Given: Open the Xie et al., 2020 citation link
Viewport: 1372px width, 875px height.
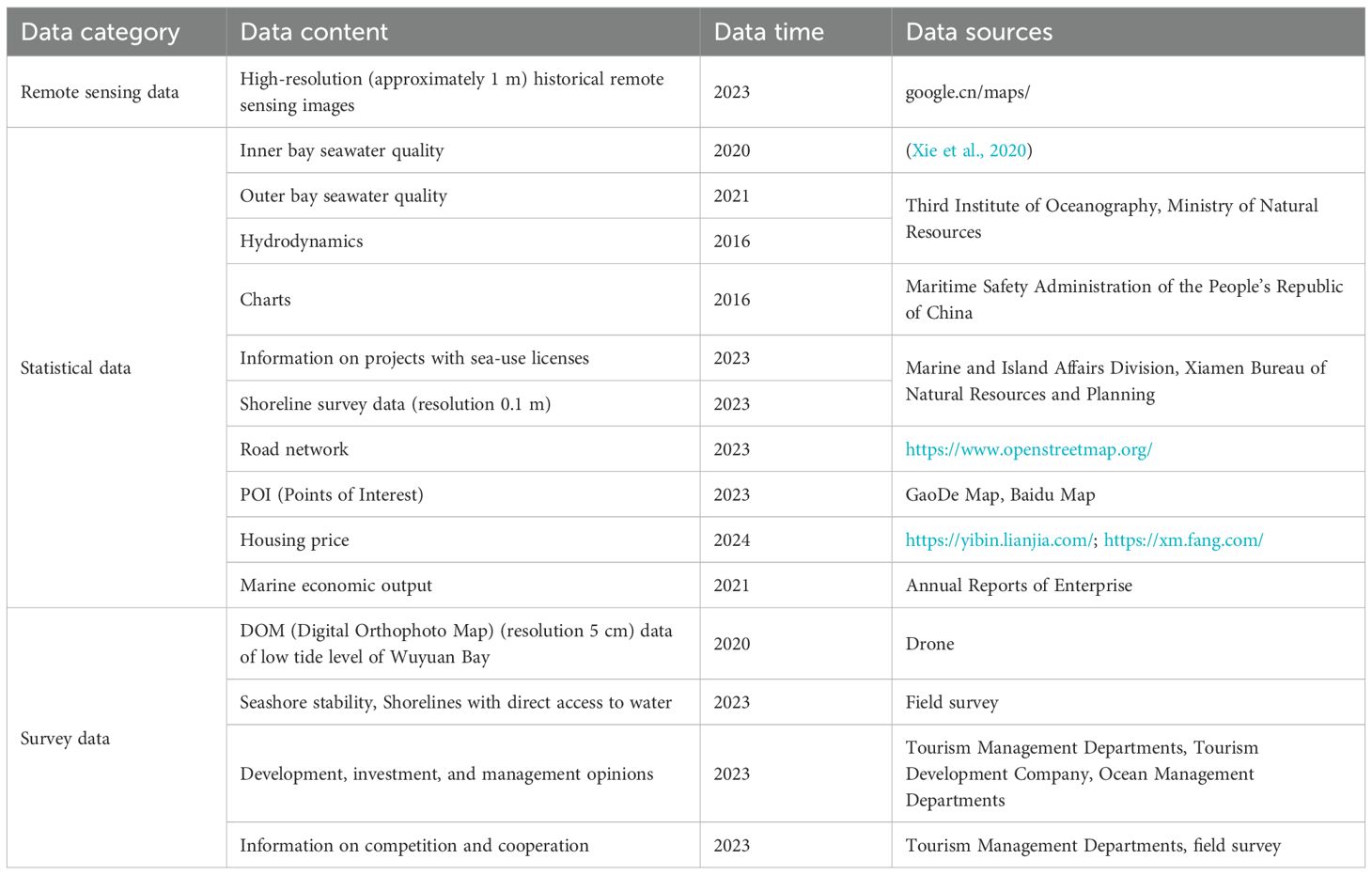Looking at the screenshot, I should click(969, 150).
